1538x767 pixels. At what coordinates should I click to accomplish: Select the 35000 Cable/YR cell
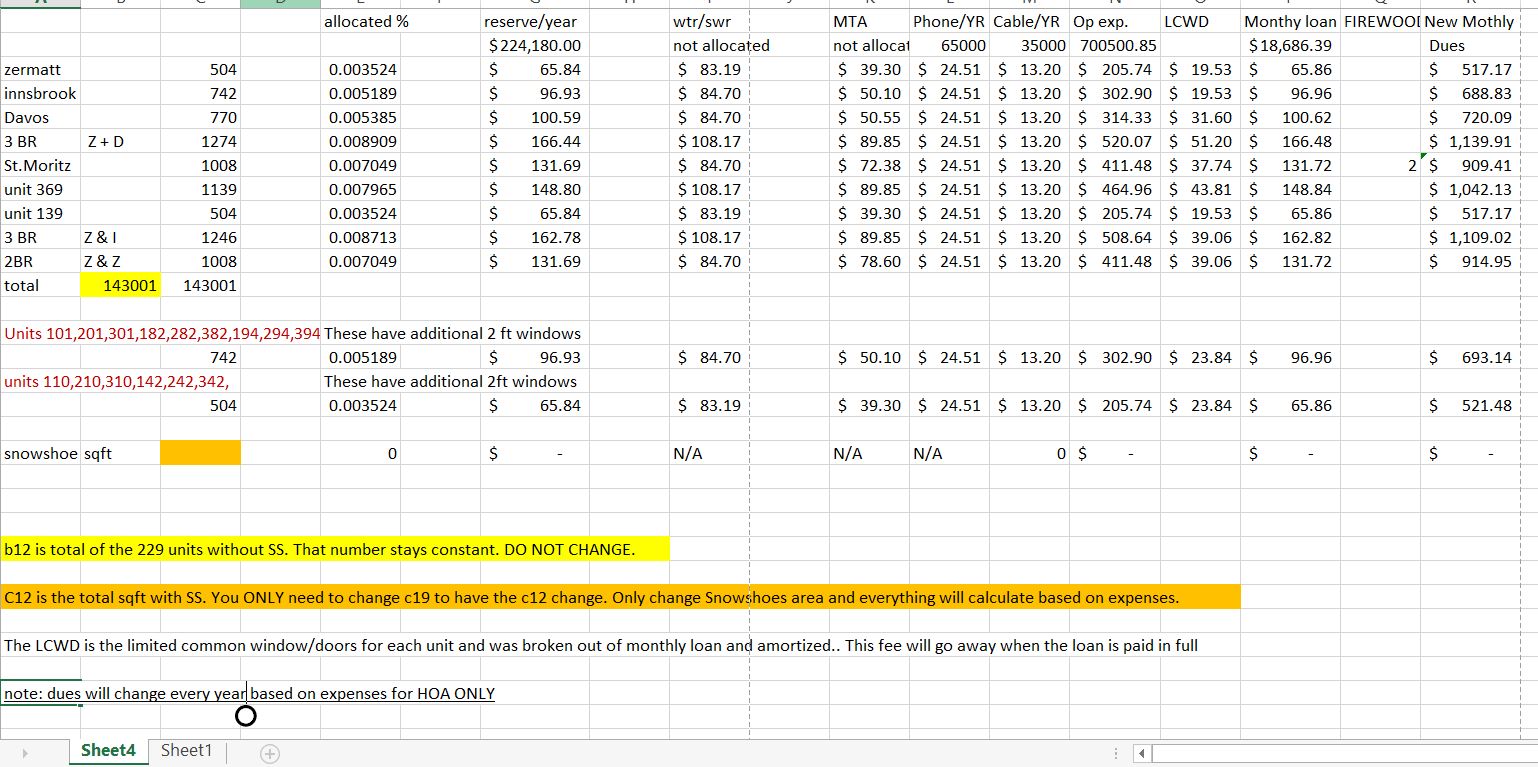pyautogui.click(x=1029, y=46)
